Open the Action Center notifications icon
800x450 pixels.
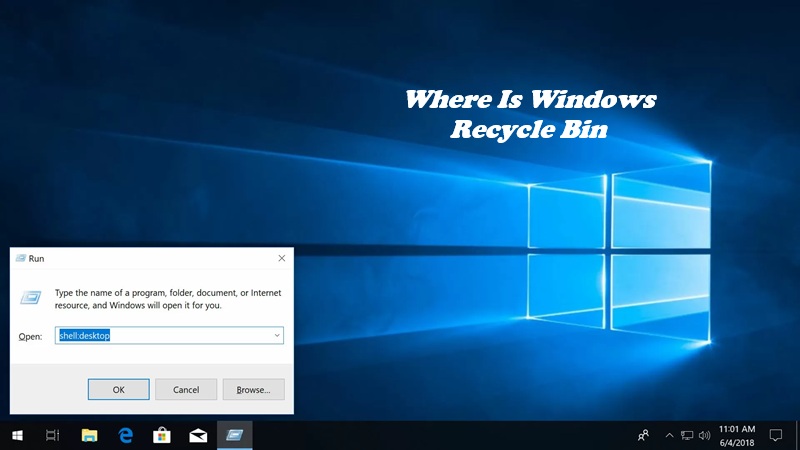[776, 435]
